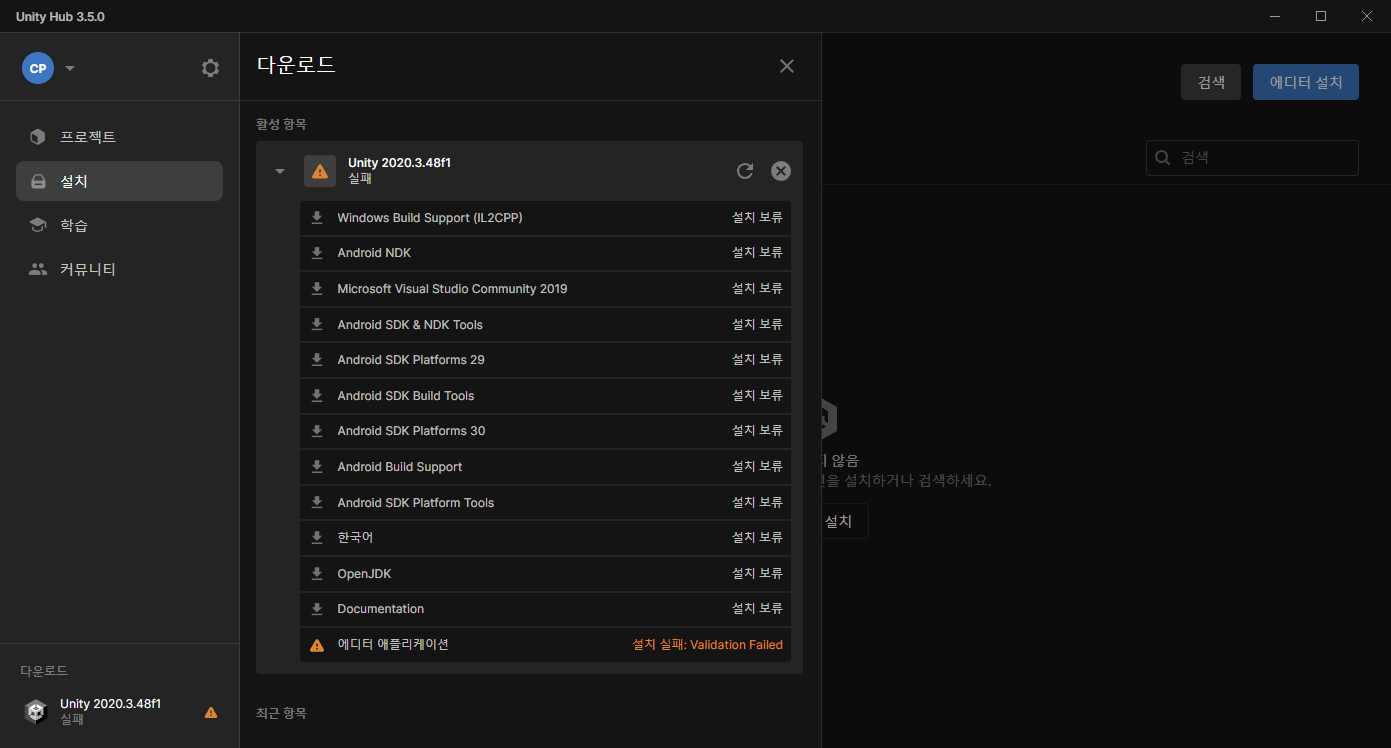Click 설치 보류 status for Documentation
This screenshot has width=1391, height=748.
pyautogui.click(x=757, y=609)
